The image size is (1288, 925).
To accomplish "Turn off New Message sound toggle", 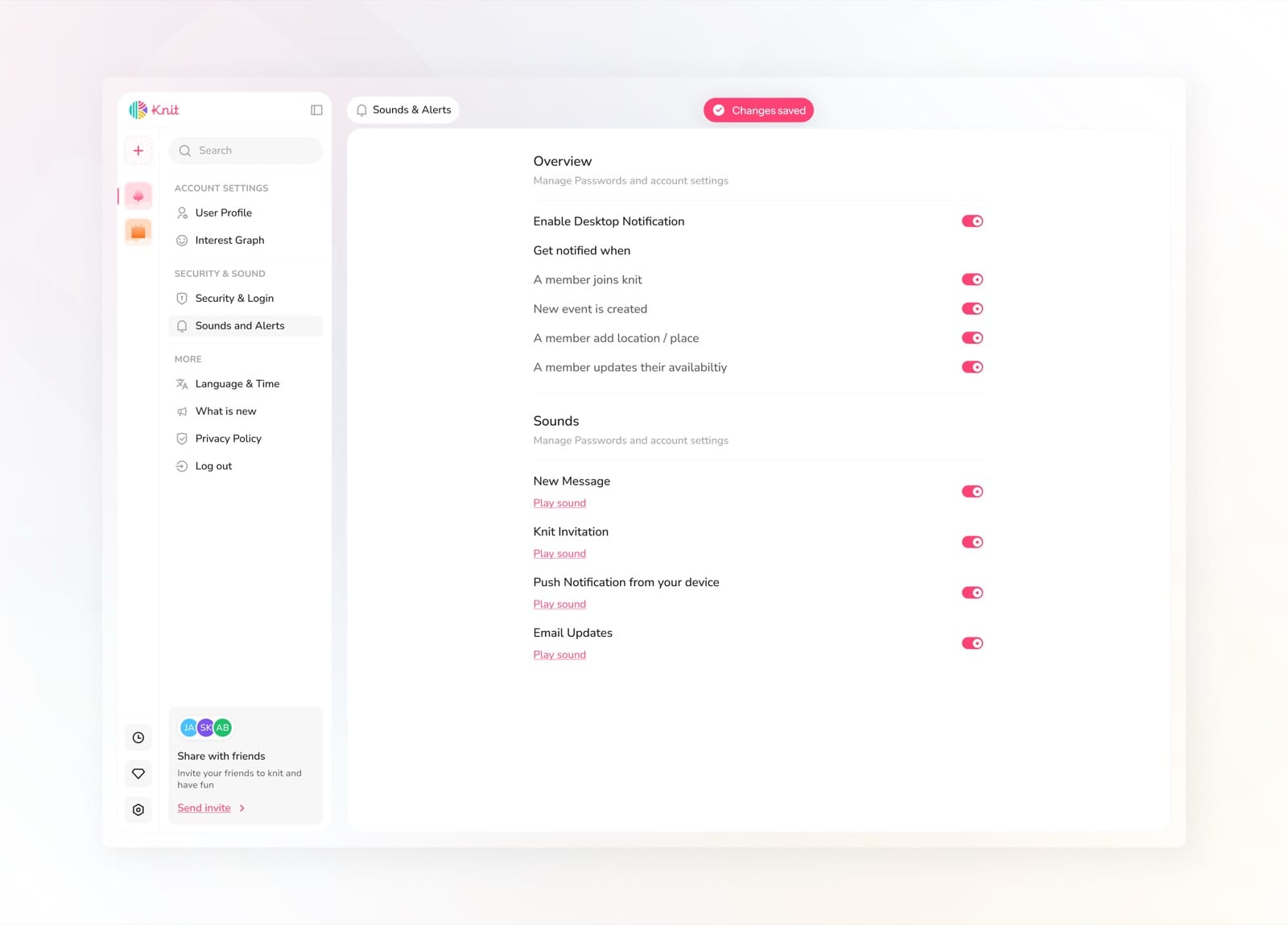I will 972,492.
